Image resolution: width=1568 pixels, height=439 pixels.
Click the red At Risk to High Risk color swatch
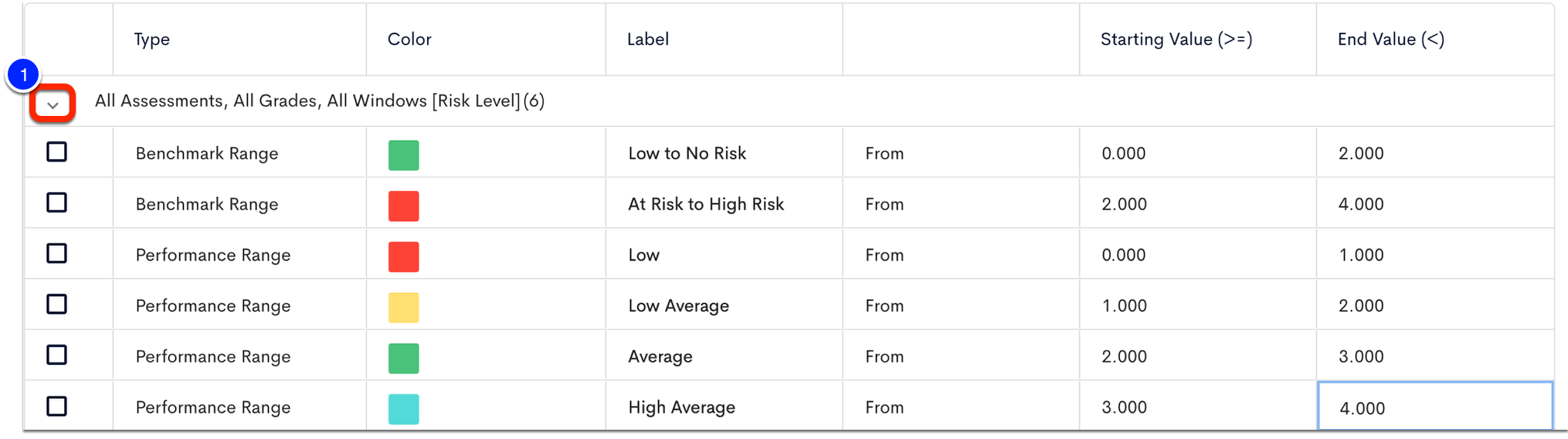[403, 206]
